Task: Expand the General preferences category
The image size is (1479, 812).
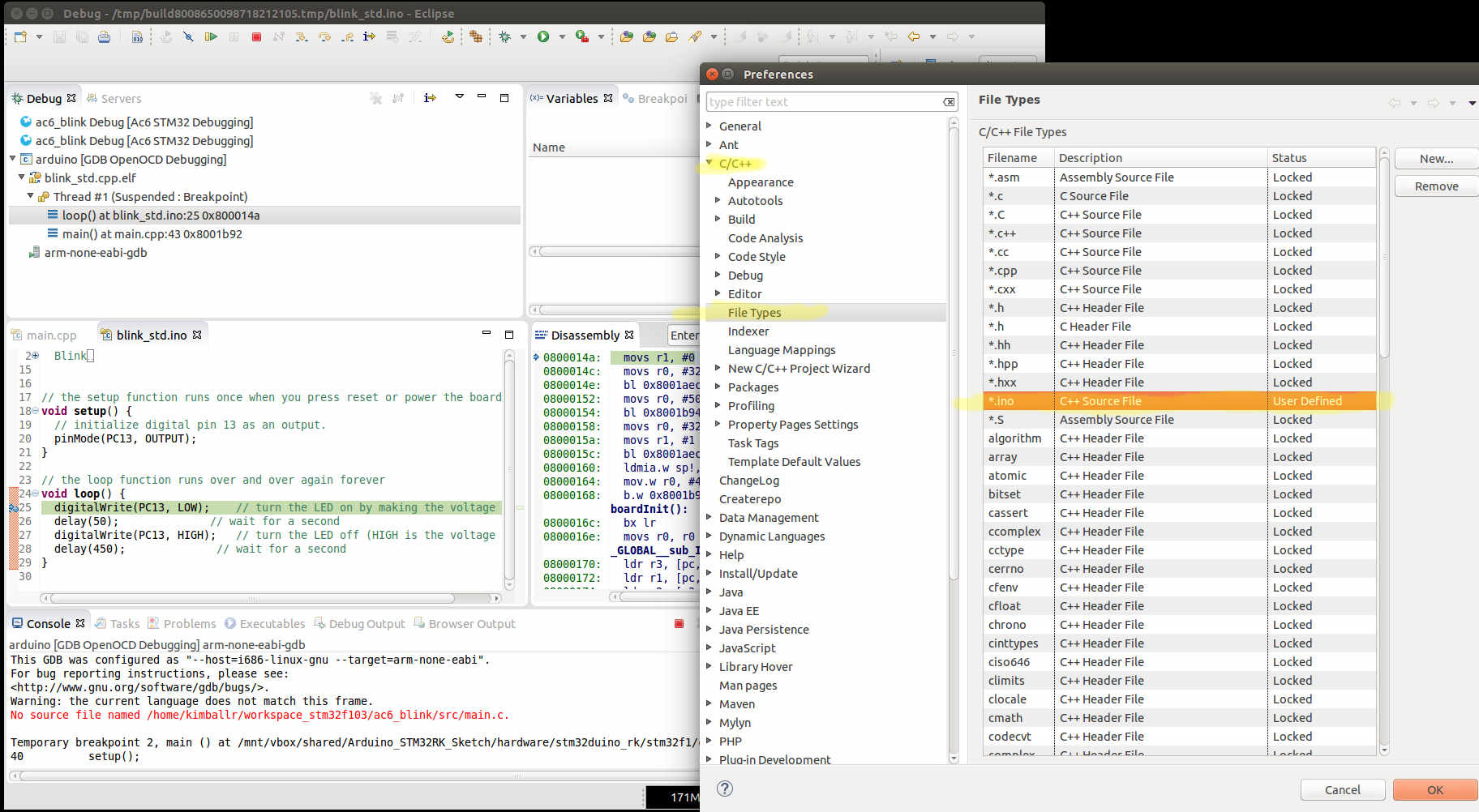Action: 709,126
